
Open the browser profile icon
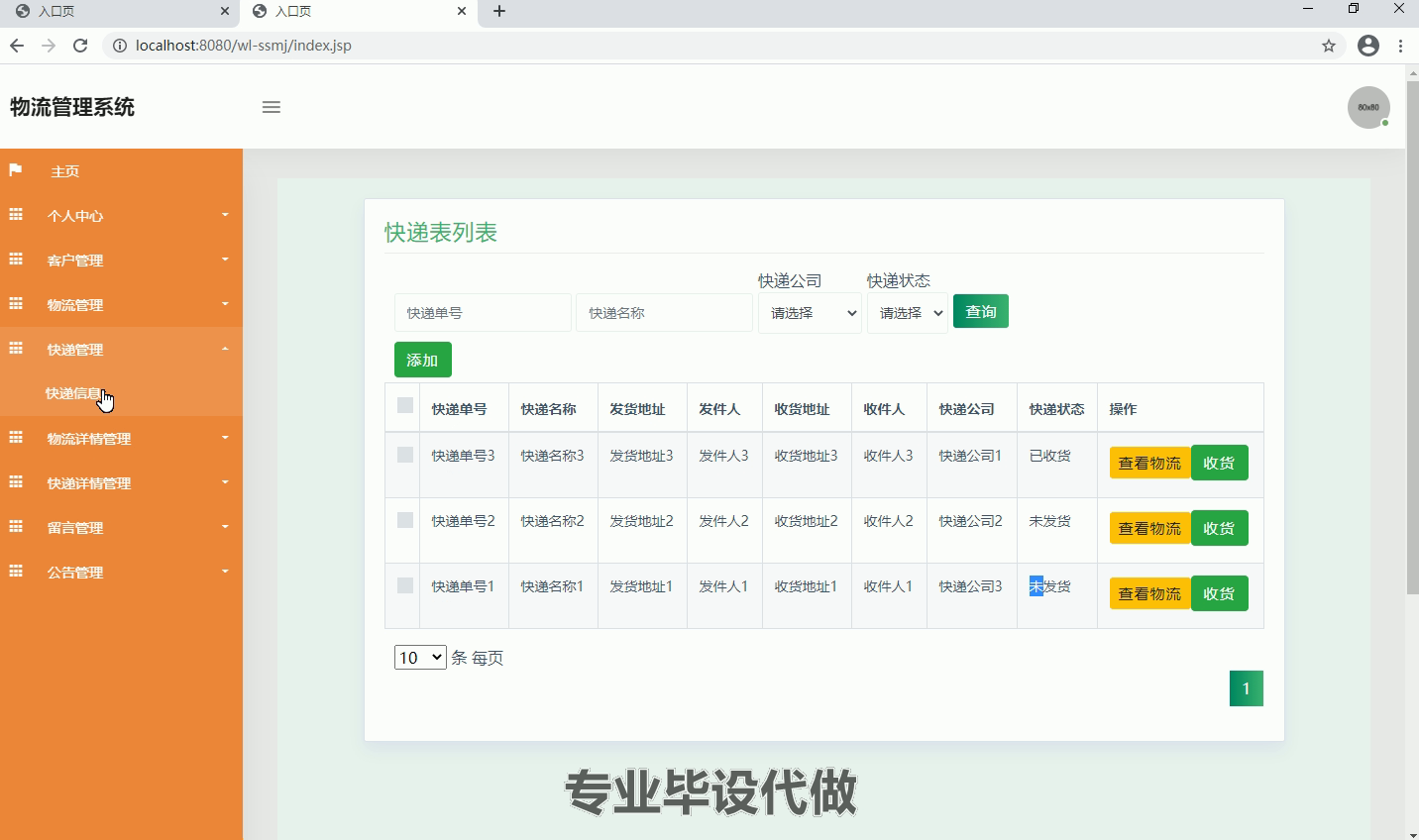click(x=1368, y=46)
